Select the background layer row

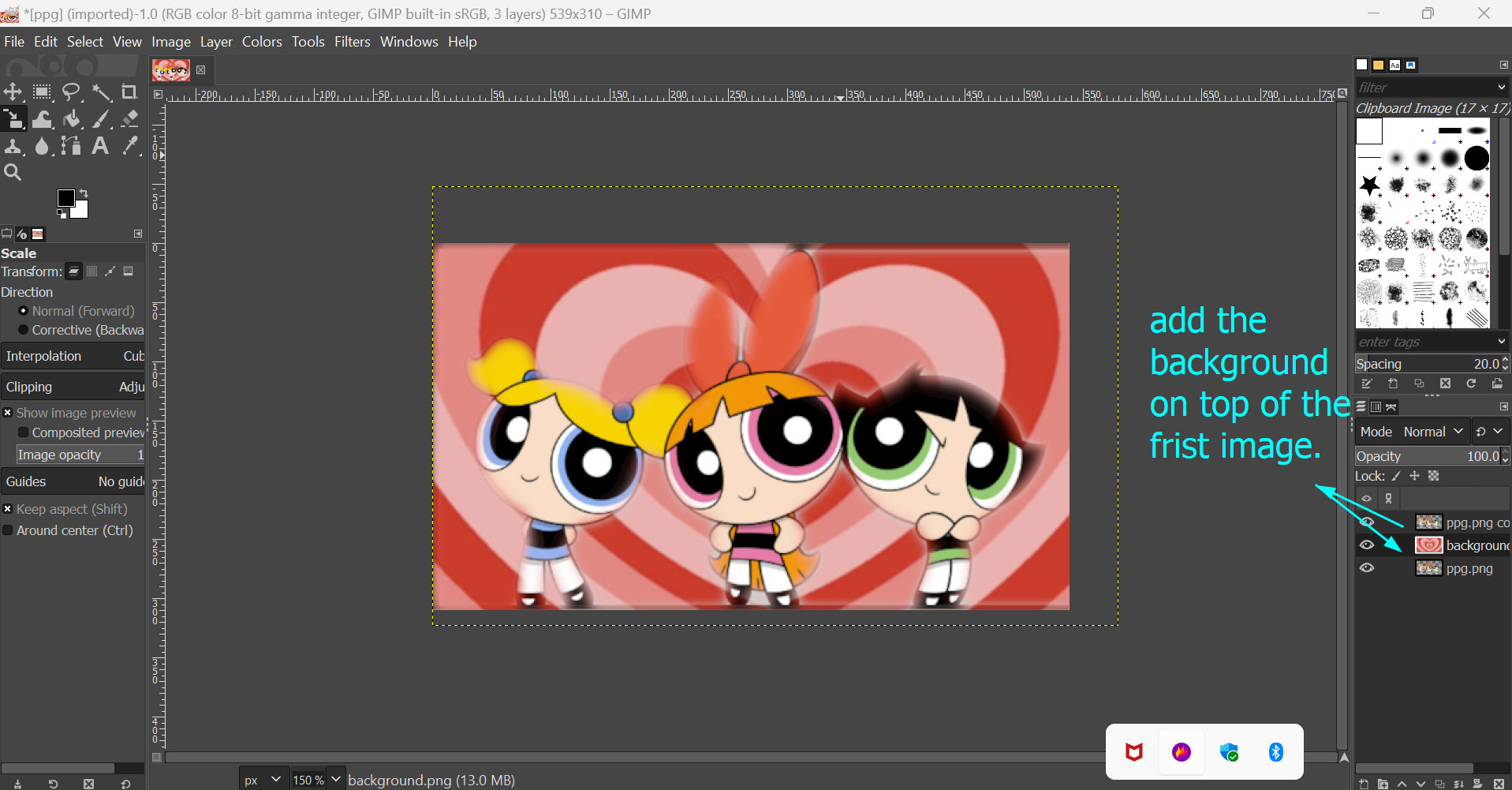(x=1433, y=545)
